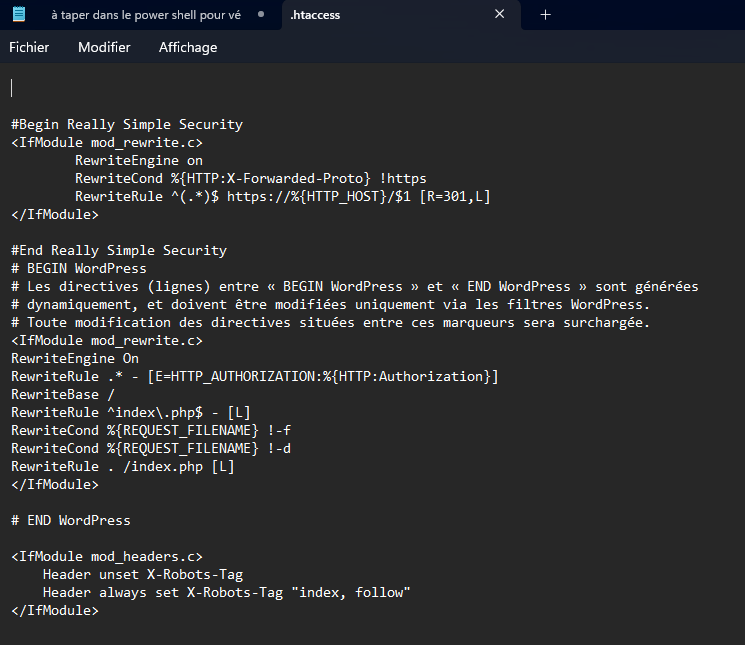Click the "index, follow" header line
This screenshot has width=745, height=645.
click(226, 592)
